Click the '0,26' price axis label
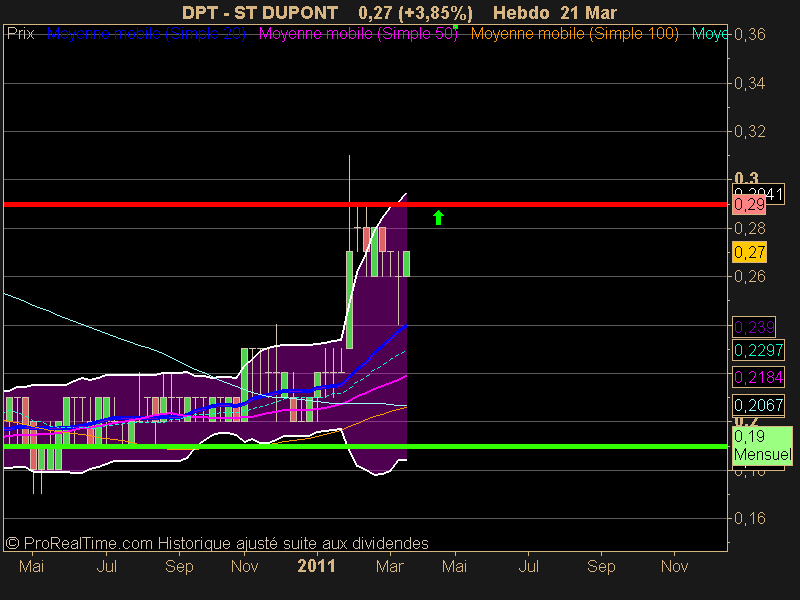The height and width of the screenshot is (600, 800). click(x=749, y=276)
